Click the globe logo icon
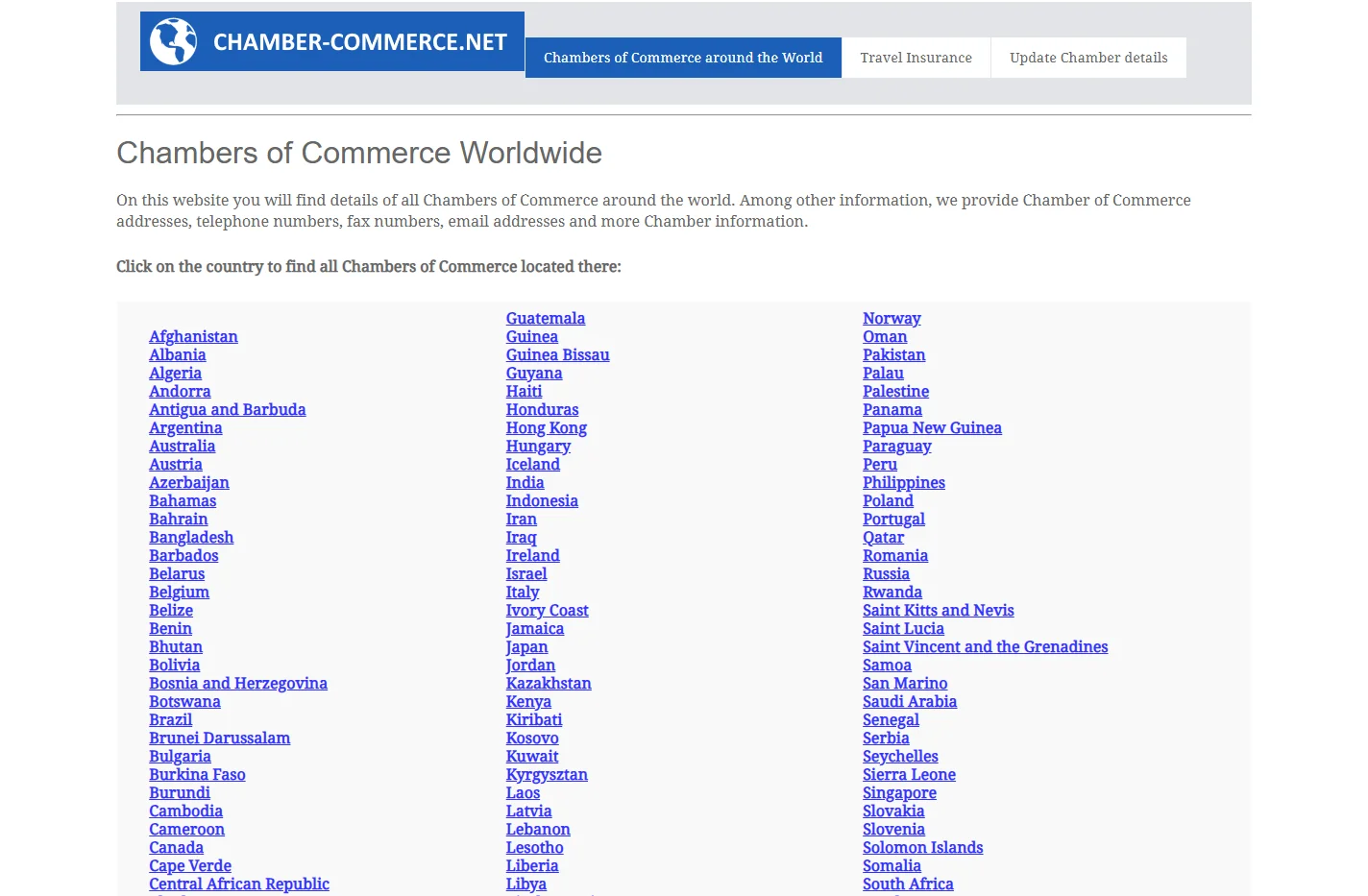Screen dimensions: 1368x896 pyautogui.click(x=174, y=41)
